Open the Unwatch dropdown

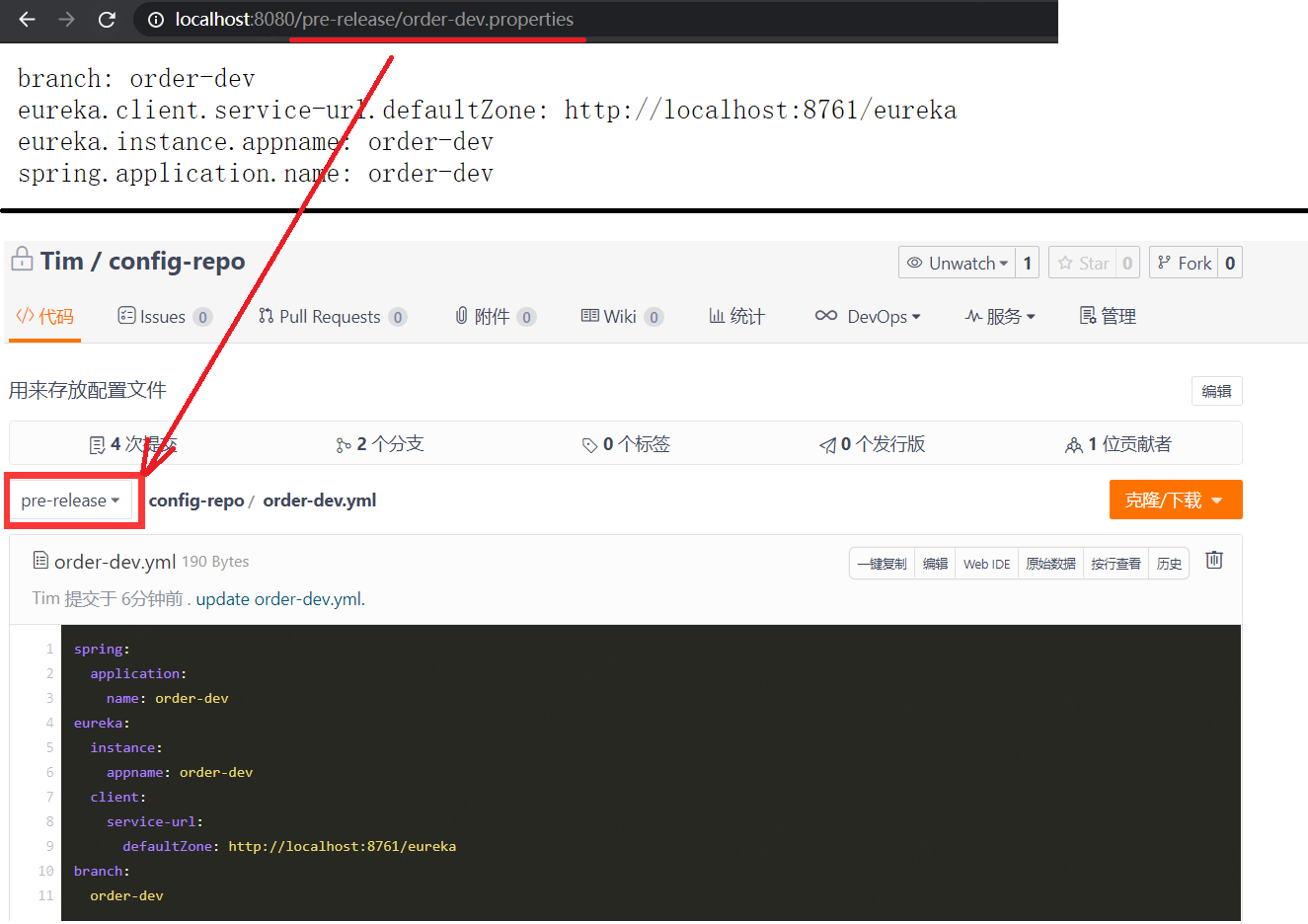point(957,263)
